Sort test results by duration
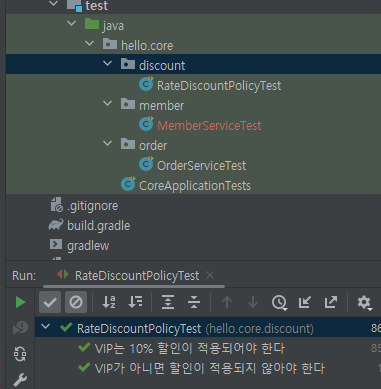This screenshot has height=389, width=381. pos(135,302)
